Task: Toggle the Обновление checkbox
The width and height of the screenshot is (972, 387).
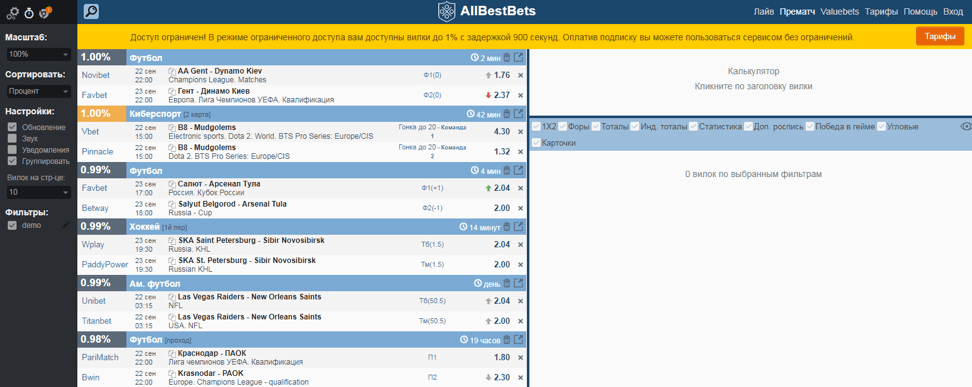Action: 12,127
